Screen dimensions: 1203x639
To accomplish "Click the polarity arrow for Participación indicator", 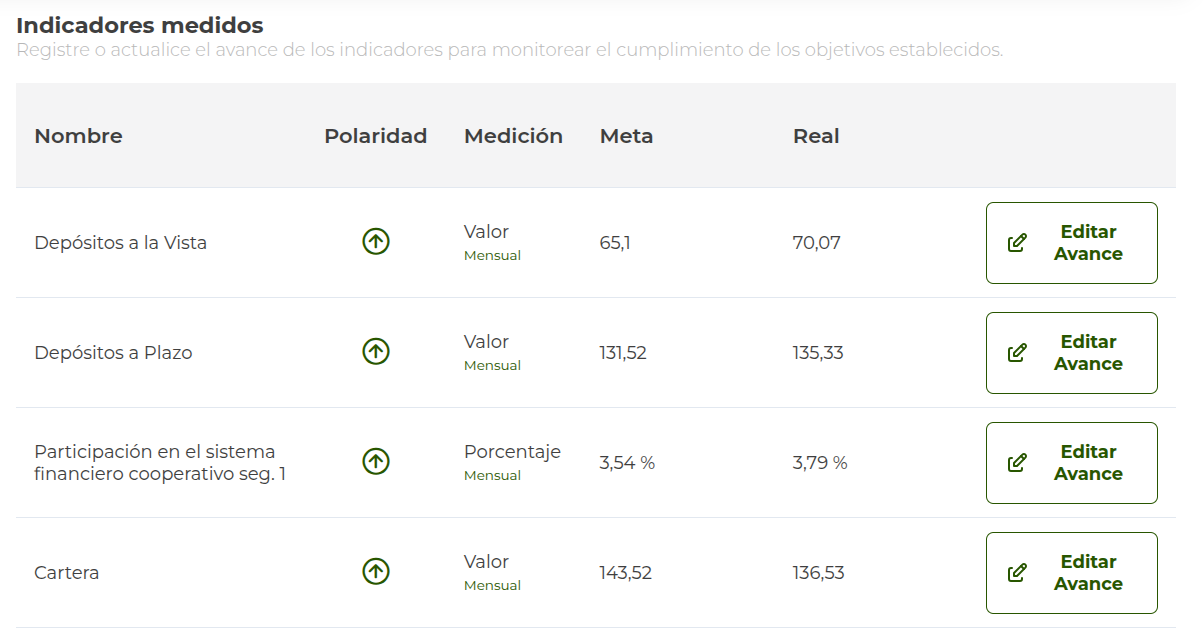I will [375, 462].
